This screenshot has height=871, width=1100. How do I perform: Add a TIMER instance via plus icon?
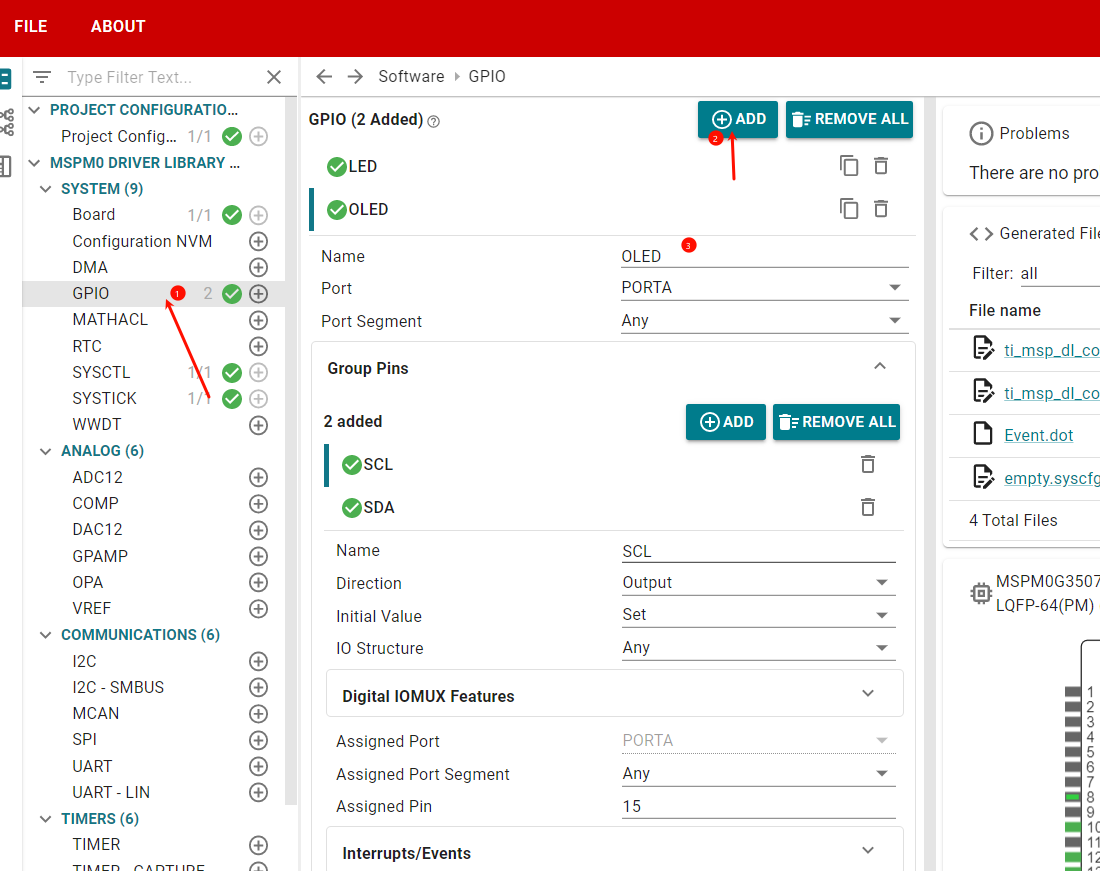click(258, 845)
